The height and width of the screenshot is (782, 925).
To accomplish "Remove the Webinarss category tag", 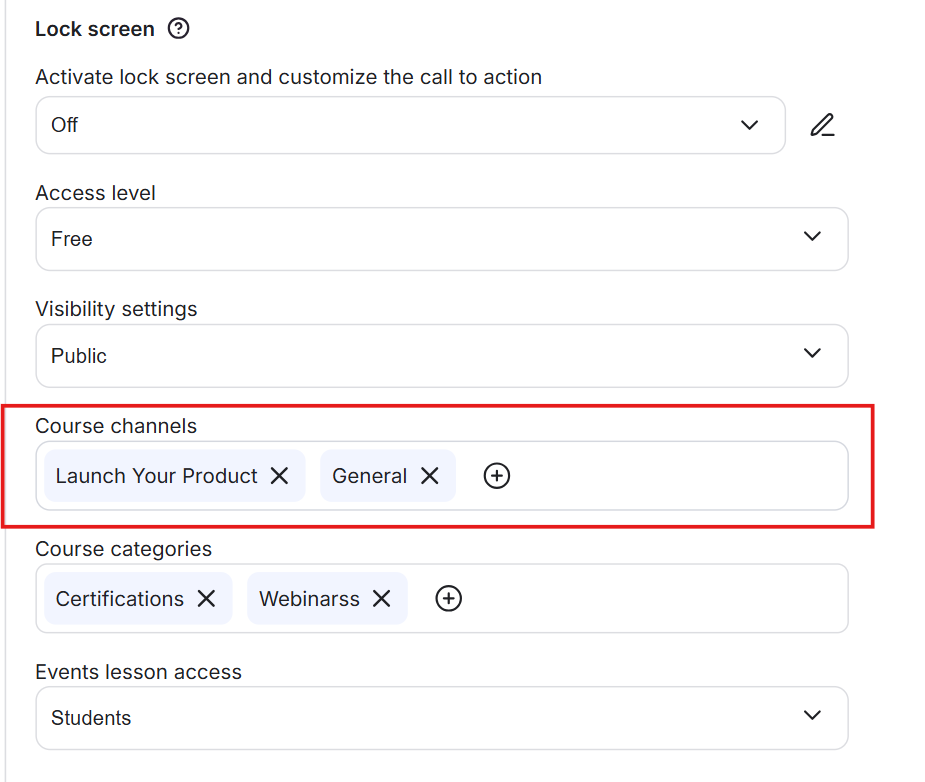I will 382,598.
